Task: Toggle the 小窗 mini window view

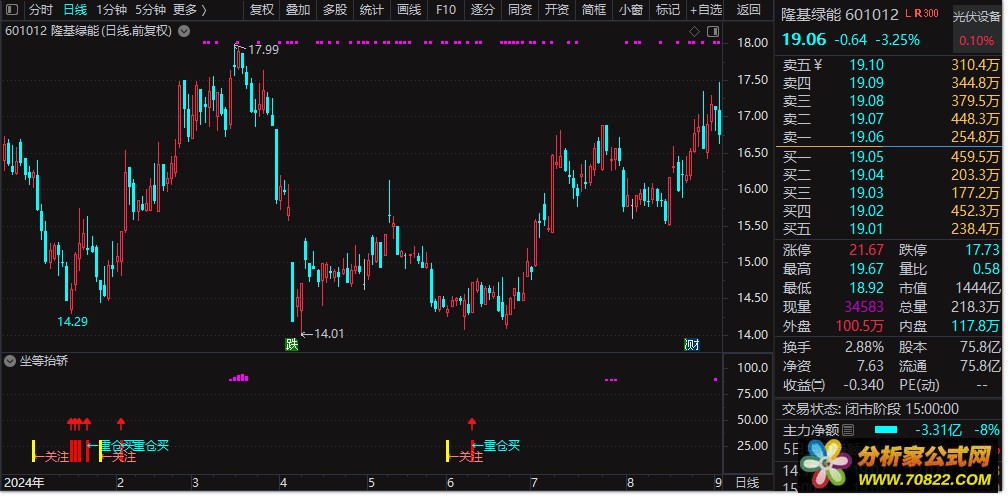Action: pos(630,10)
